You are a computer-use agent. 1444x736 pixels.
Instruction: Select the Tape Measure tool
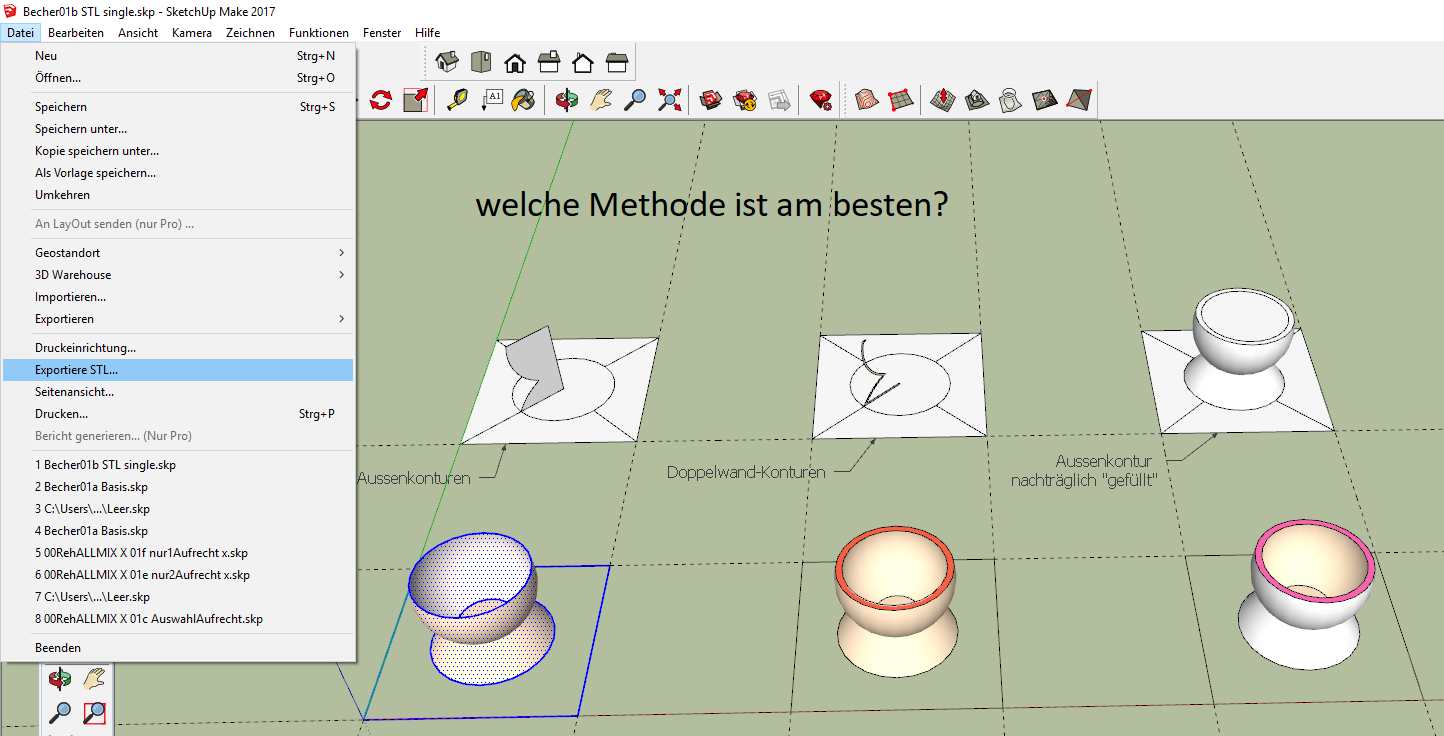tap(457, 100)
